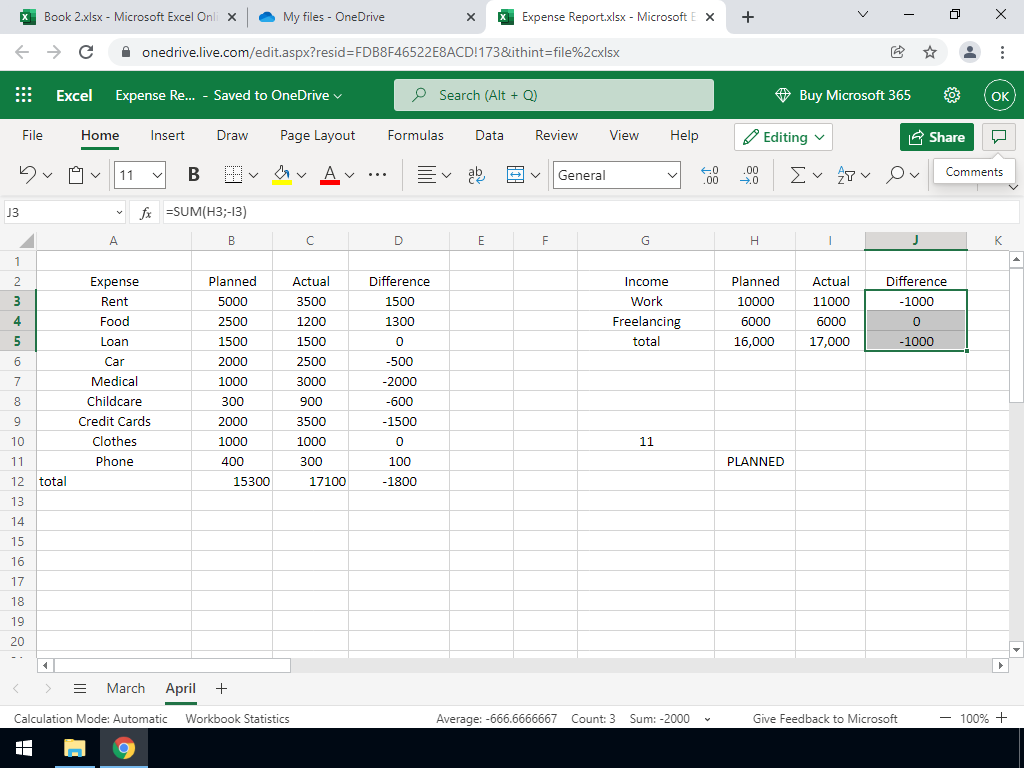Open the Formulas ribbon tab

415,135
